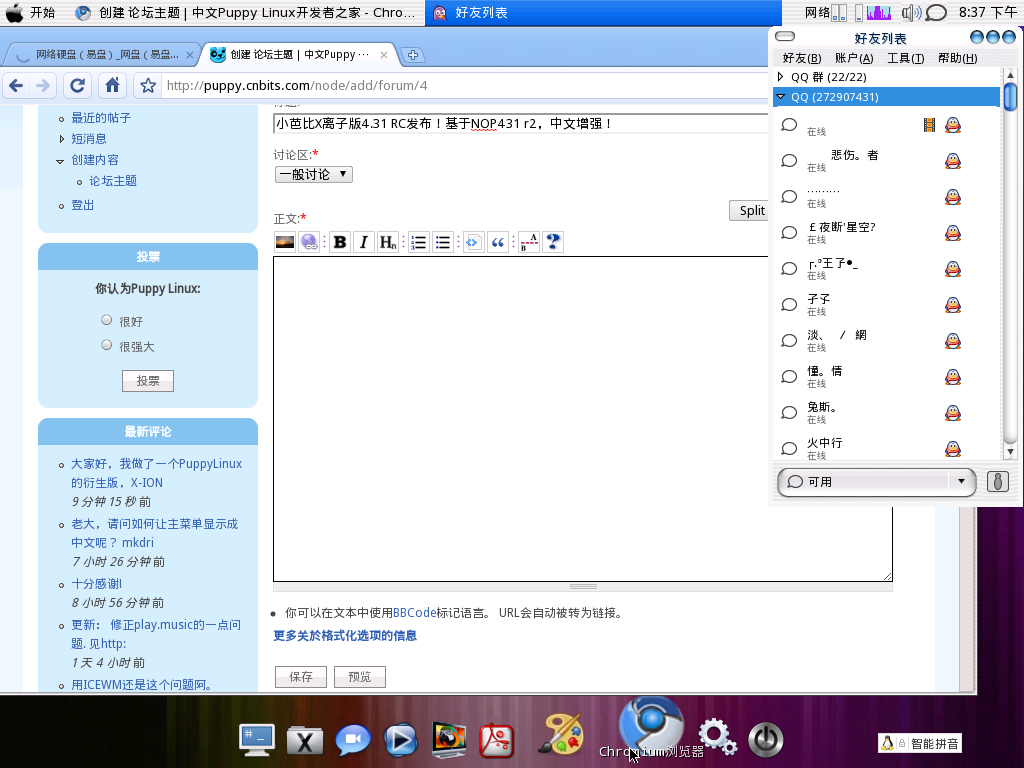Switch to the 好友列表 taskbar window
The image size is (1024, 768).
pyautogui.click(x=603, y=12)
